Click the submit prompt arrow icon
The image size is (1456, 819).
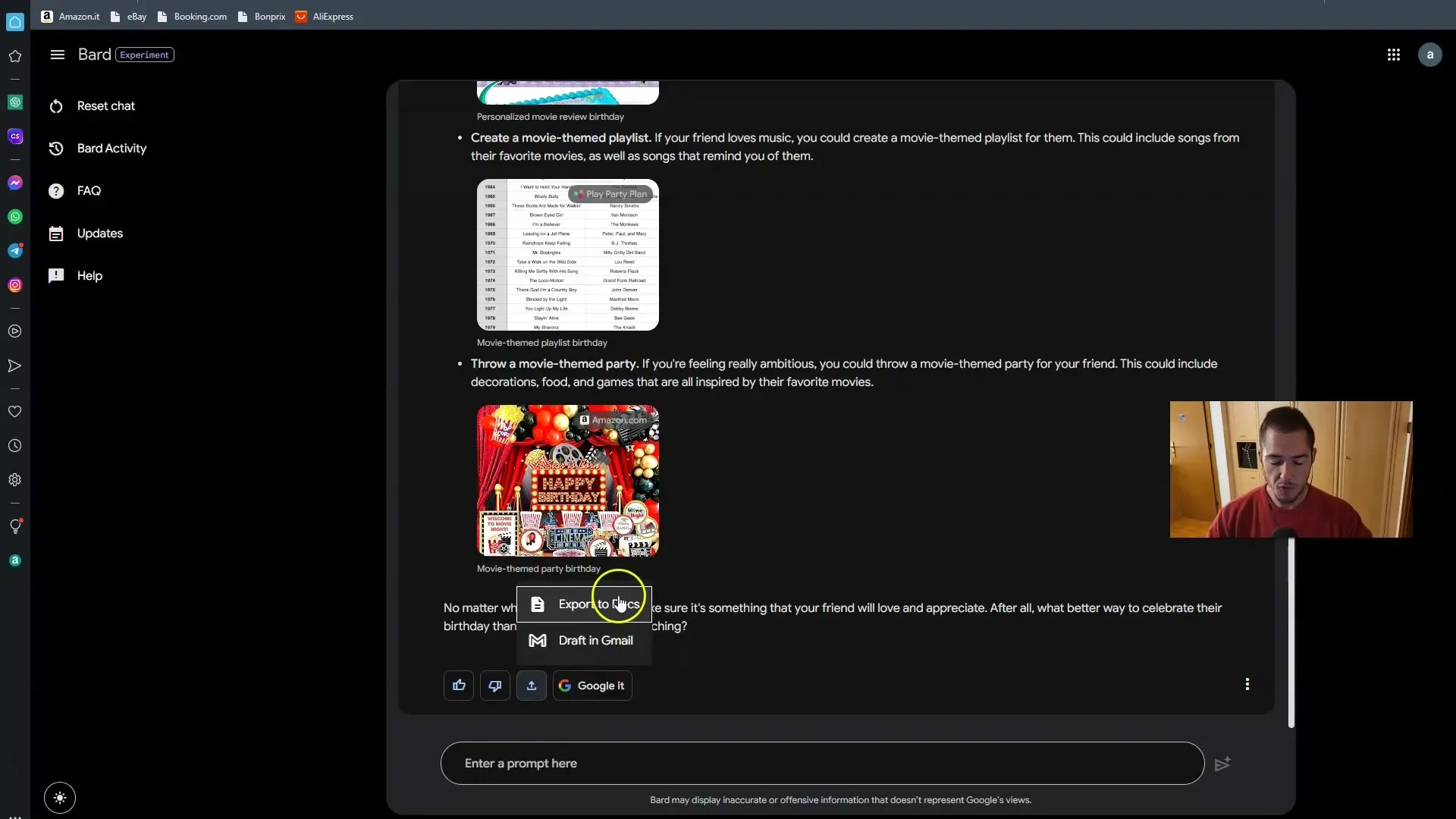(x=1222, y=764)
